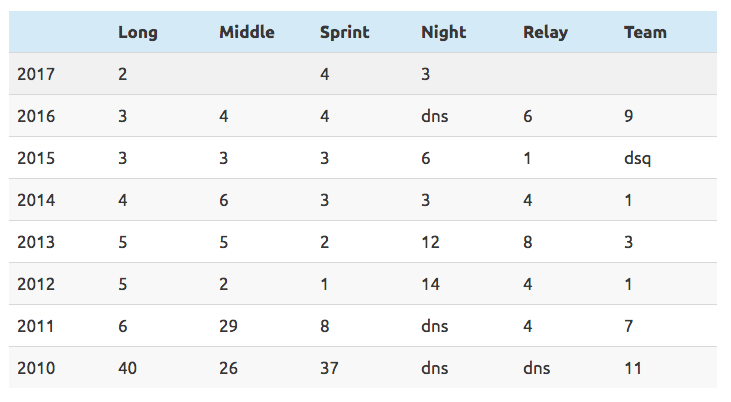The width and height of the screenshot is (731, 402).
Task: Click the Relay column header
Action: point(545,32)
